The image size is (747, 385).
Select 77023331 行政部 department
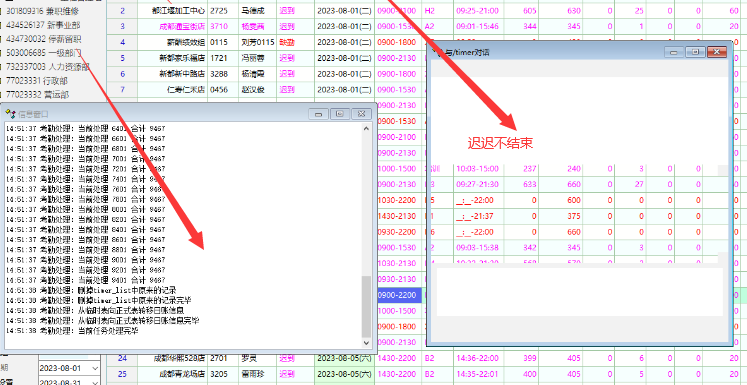coord(37,81)
